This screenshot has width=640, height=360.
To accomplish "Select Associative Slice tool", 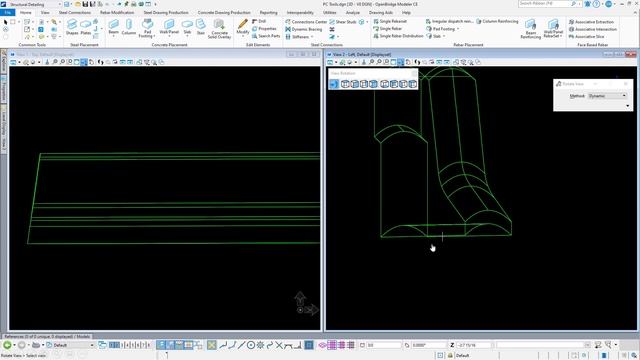I will coord(586,36).
